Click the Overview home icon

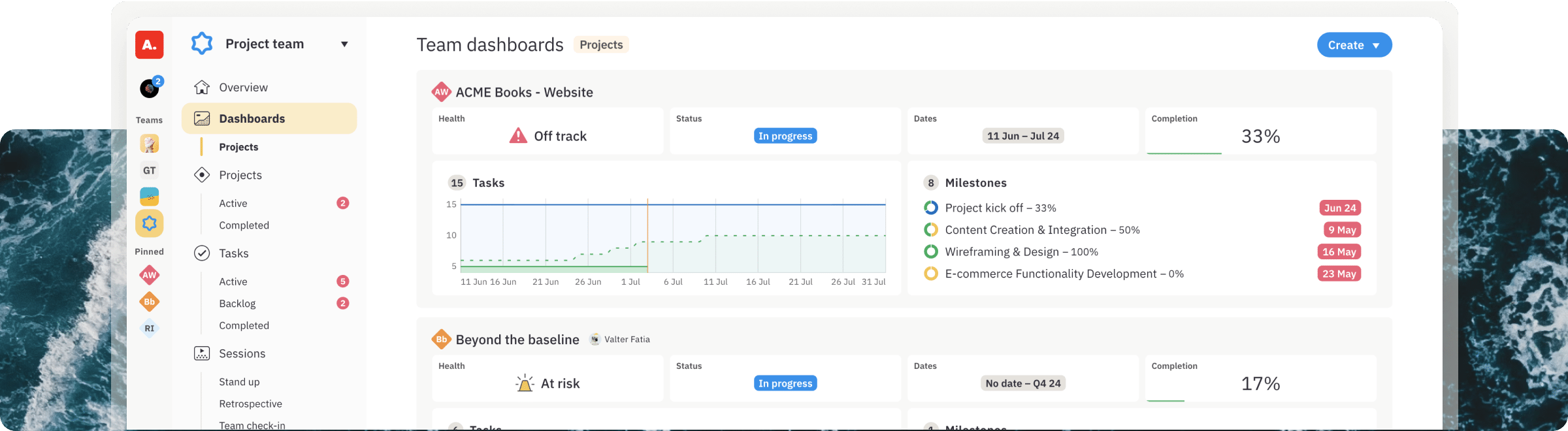click(x=202, y=88)
